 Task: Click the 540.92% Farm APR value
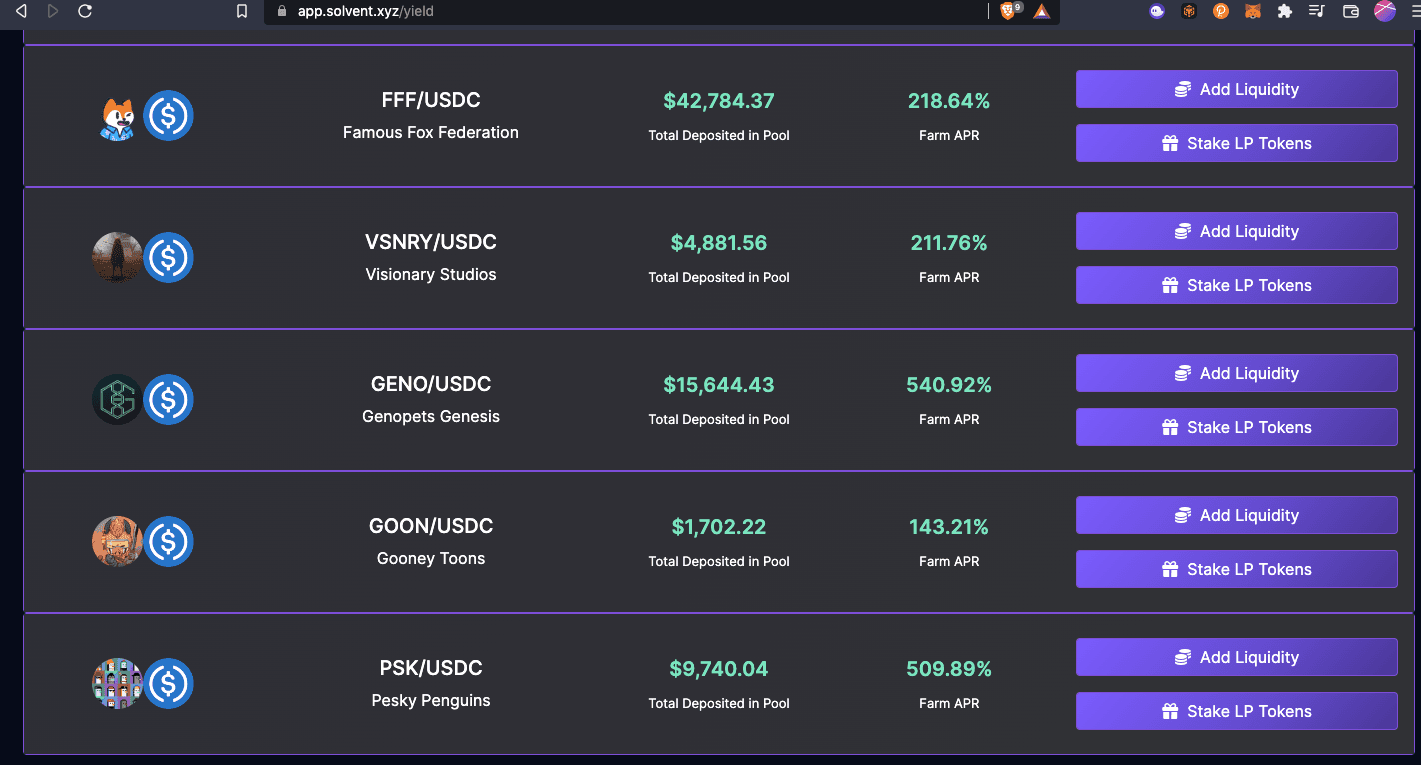click(949, 385)
